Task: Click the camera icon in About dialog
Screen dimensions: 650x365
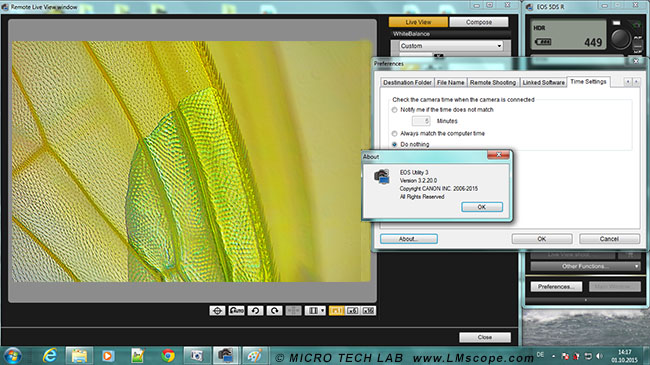Action: pyautogui.click(x=382, y=177)
